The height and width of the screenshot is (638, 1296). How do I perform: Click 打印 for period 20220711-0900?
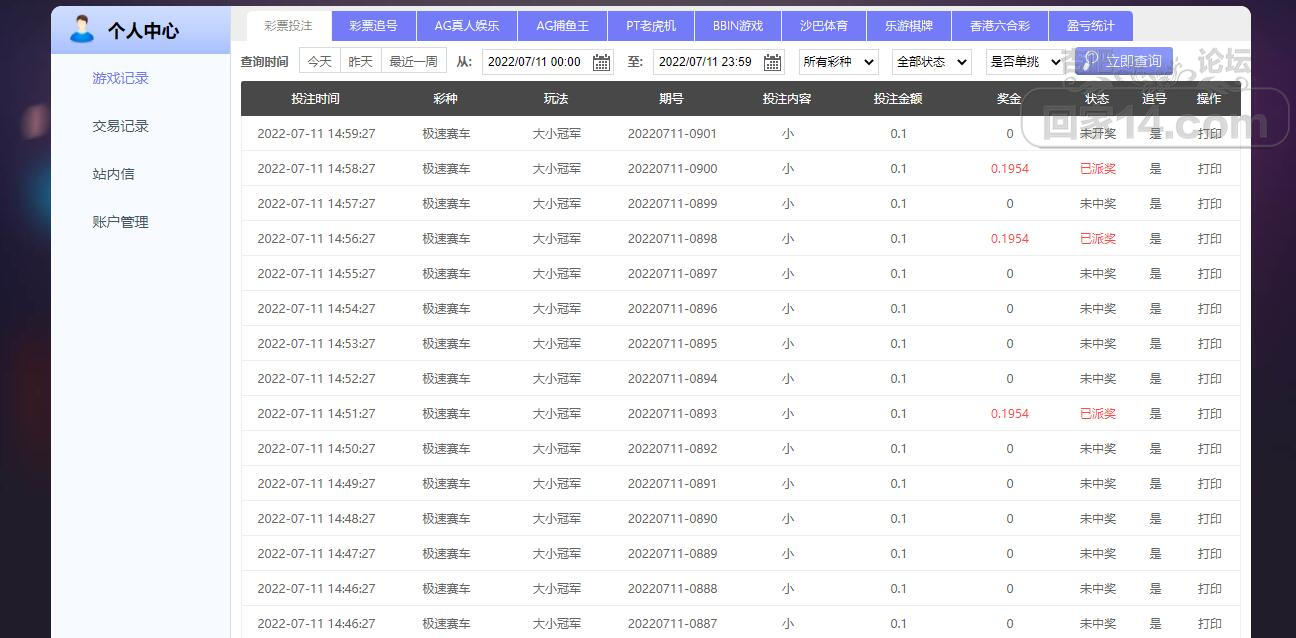1210,168
